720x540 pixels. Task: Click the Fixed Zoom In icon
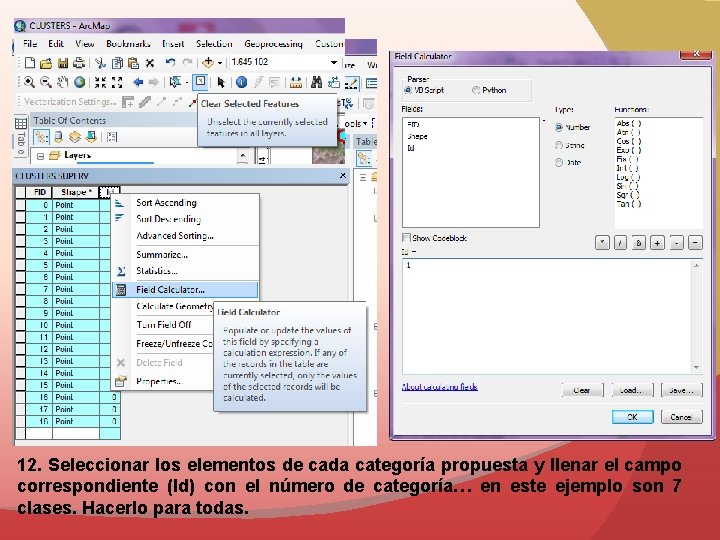(100, 82)
